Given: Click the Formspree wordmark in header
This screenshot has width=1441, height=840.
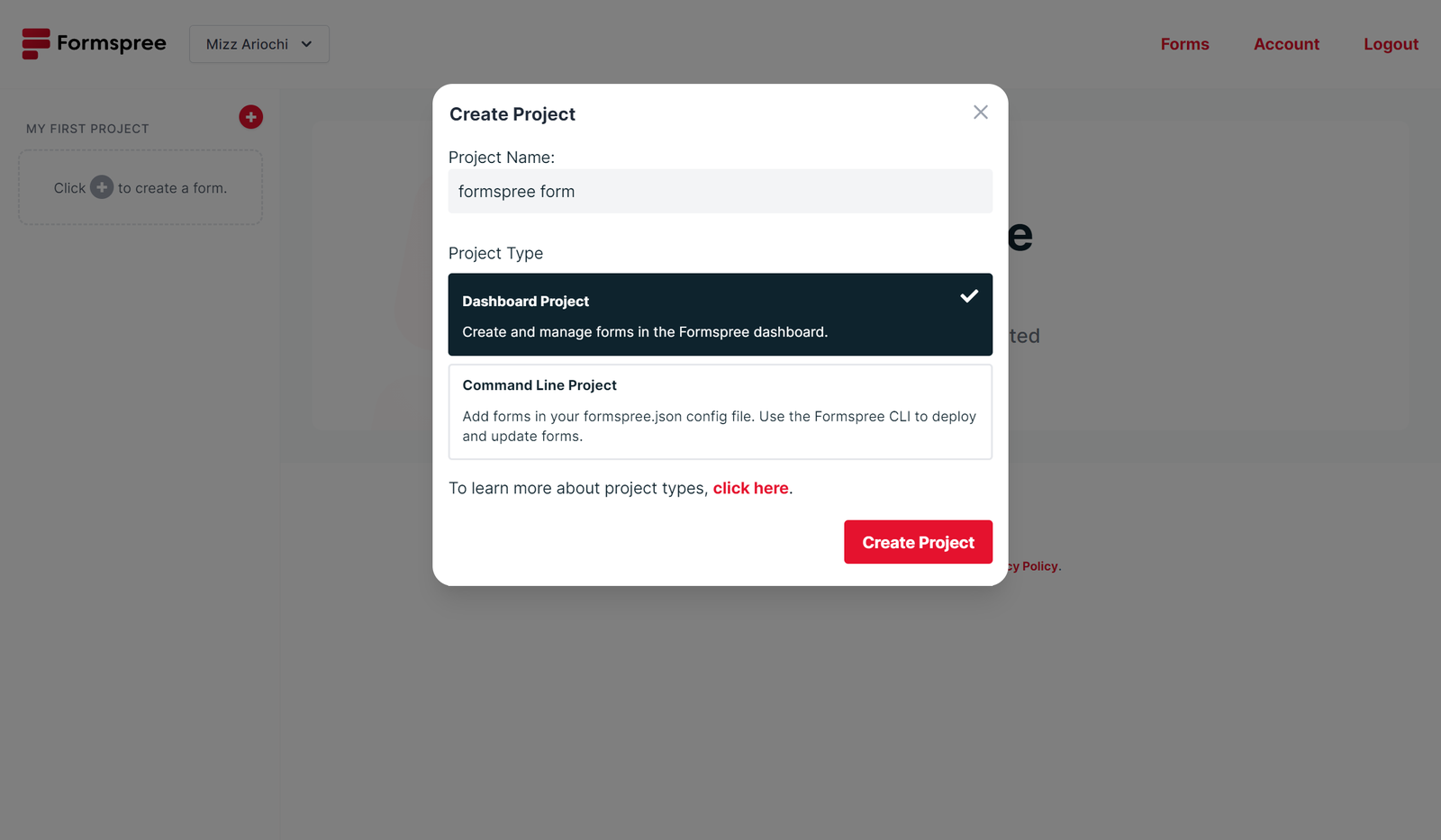Looking at the screenshot, I should [112, 43].
